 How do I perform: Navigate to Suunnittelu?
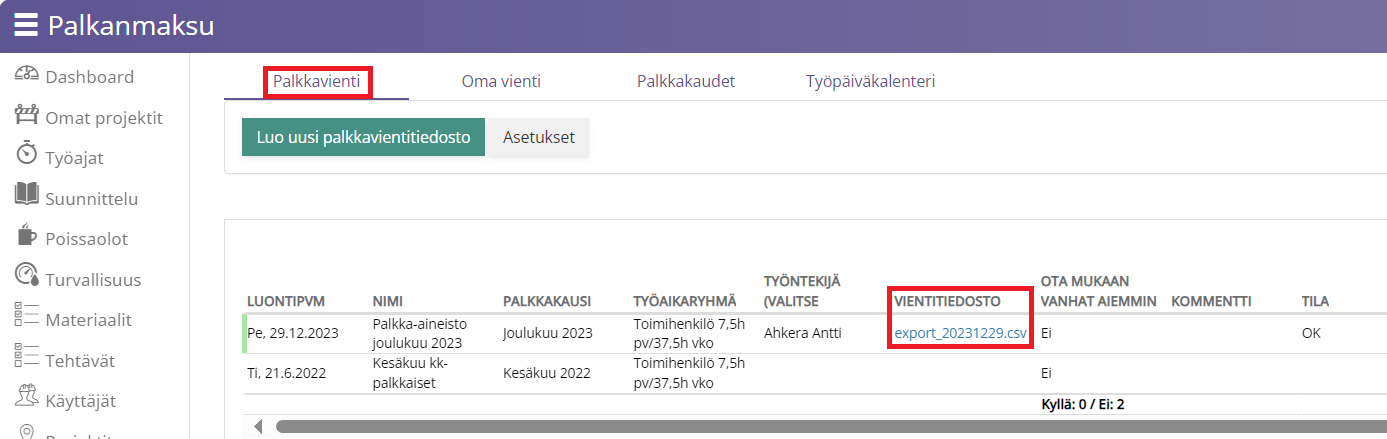point(92,198)
